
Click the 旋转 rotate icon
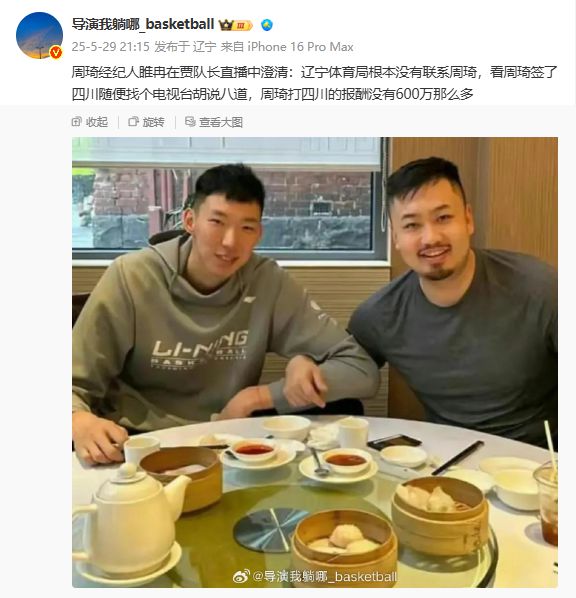[x=133, y=122]
